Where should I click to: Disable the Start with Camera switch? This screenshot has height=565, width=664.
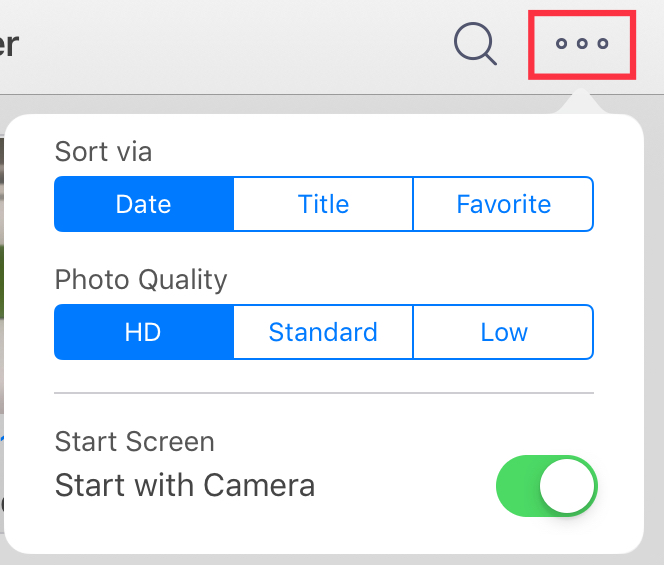[x=547, y=486]
